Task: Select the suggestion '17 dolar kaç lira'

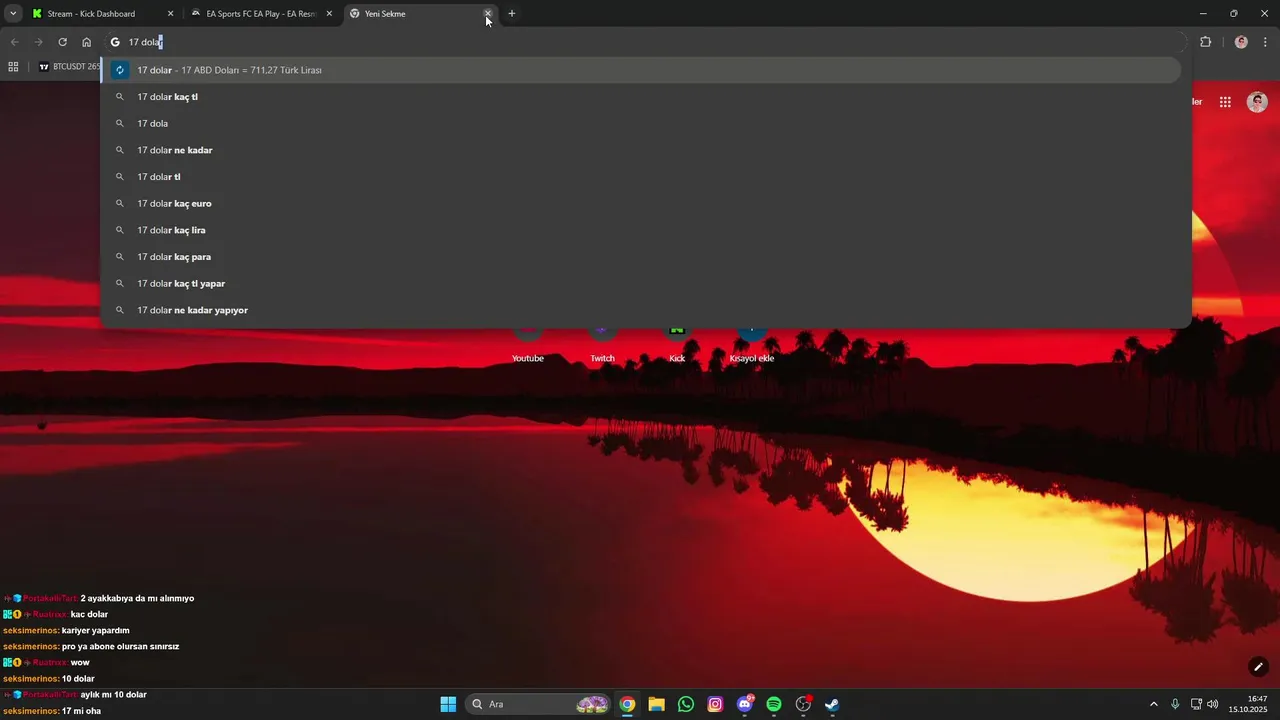Action: (x=640, y=230)
